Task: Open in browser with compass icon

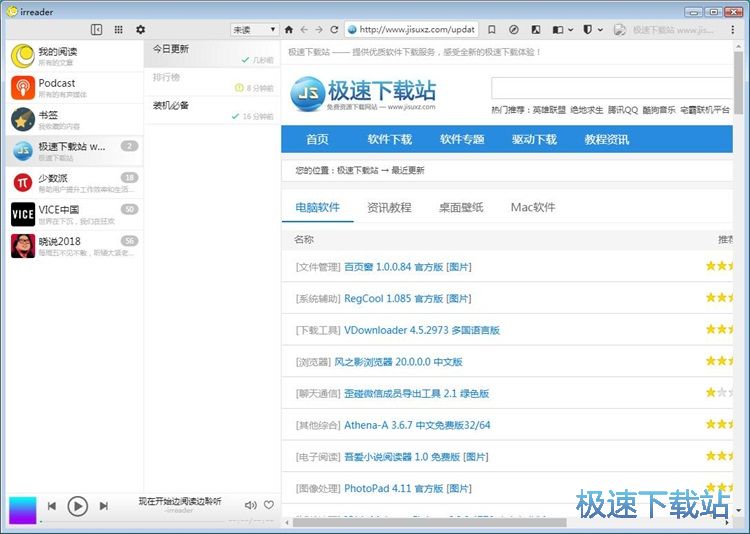Action: (x=514, y=30)
